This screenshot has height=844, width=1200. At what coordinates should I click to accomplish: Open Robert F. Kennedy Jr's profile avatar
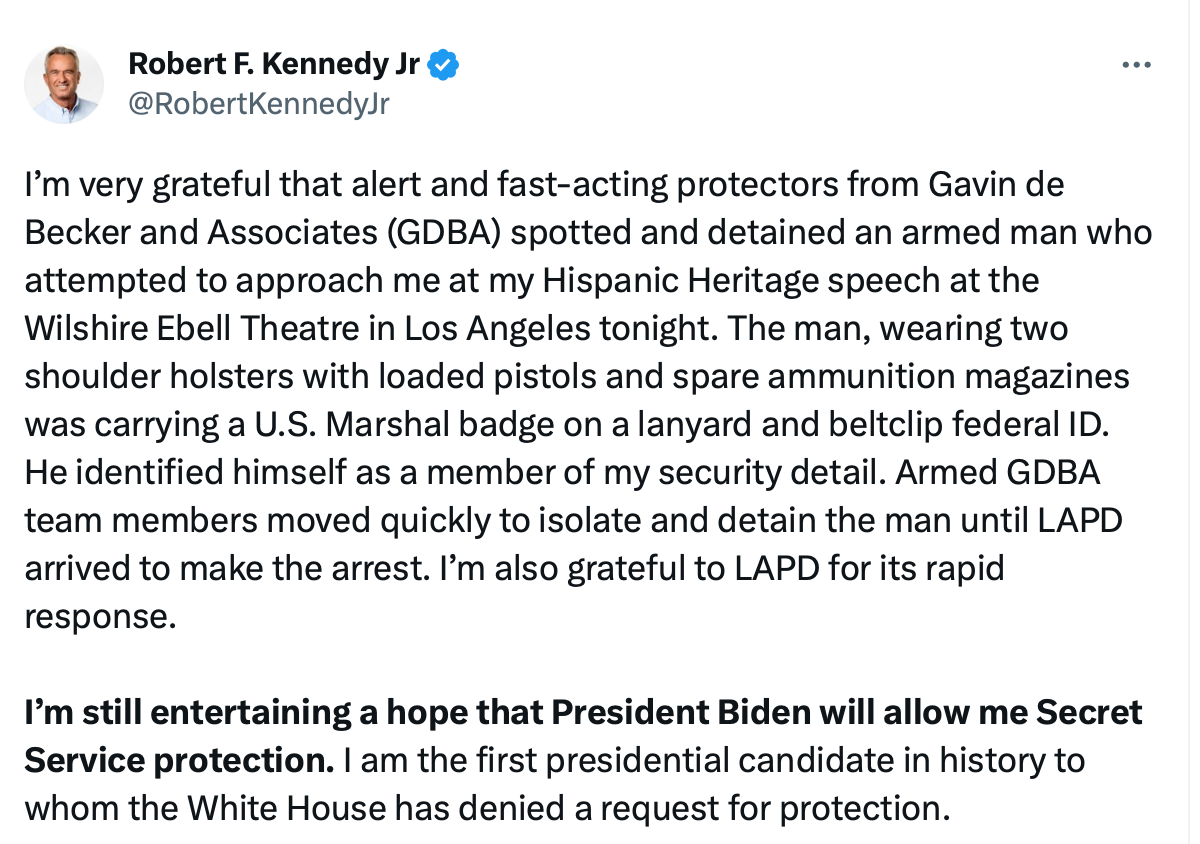click(x=64, y=84)
